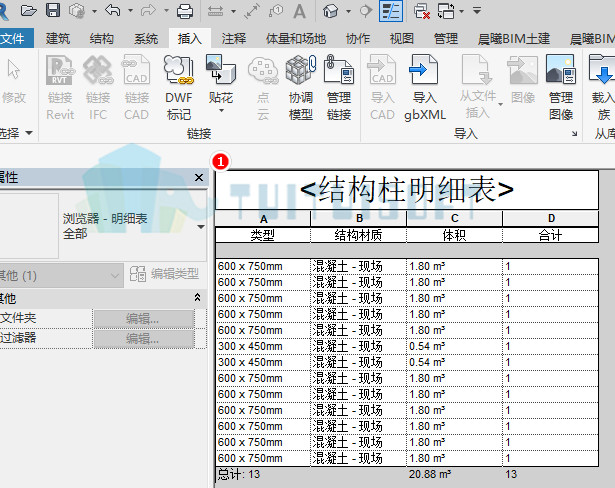
Task: Collapse the 其他 properties group
Action: pos(197,298)
